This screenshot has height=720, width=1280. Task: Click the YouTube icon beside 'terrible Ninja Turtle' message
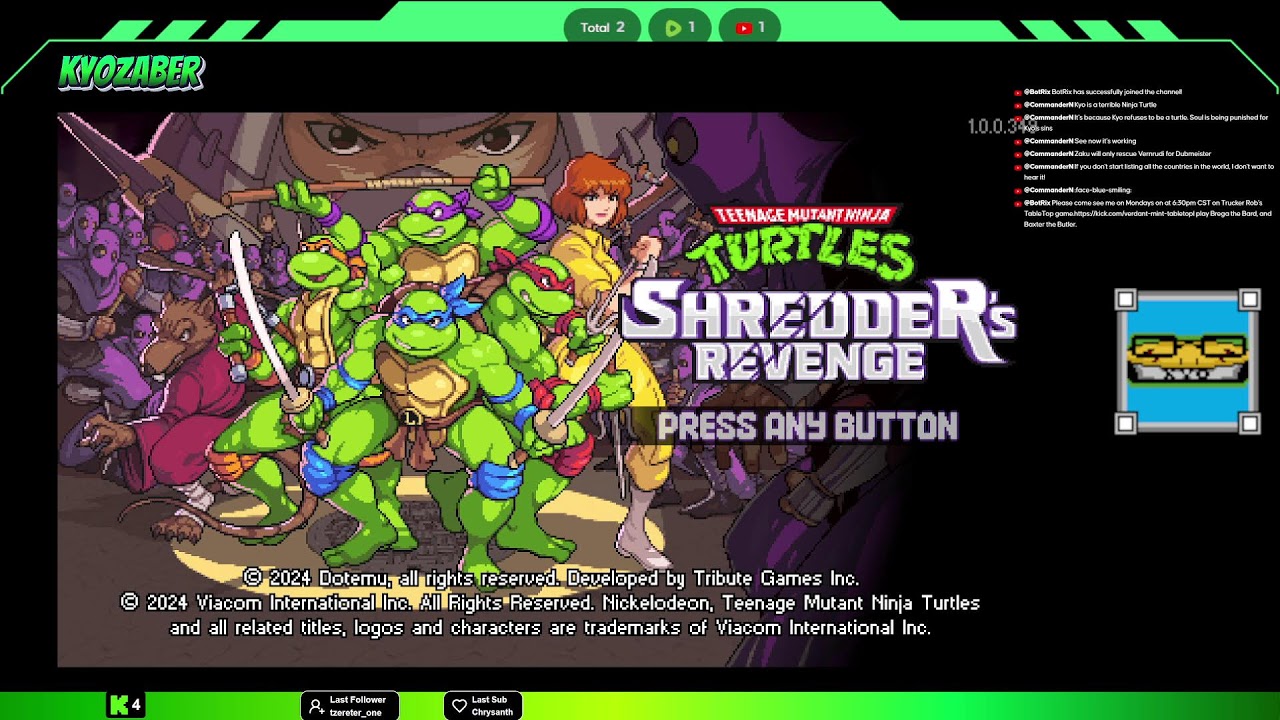pos(1018,106)
